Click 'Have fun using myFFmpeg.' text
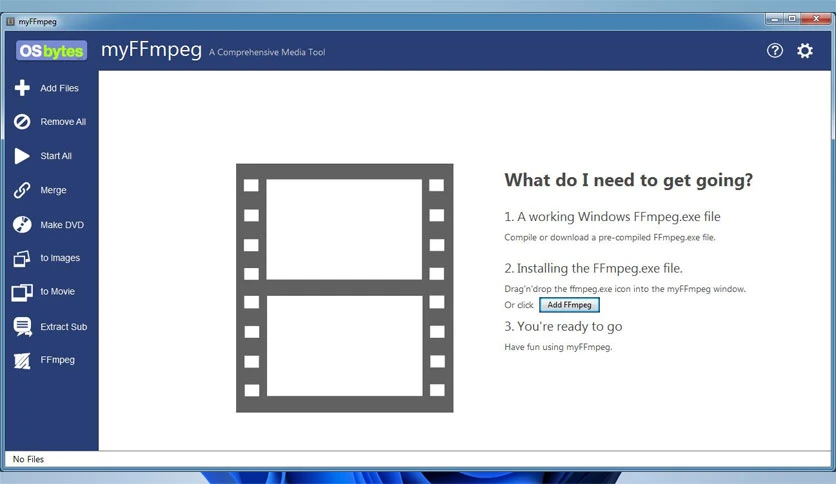This screenshot has width=836, height=484. tap(558, 347)
